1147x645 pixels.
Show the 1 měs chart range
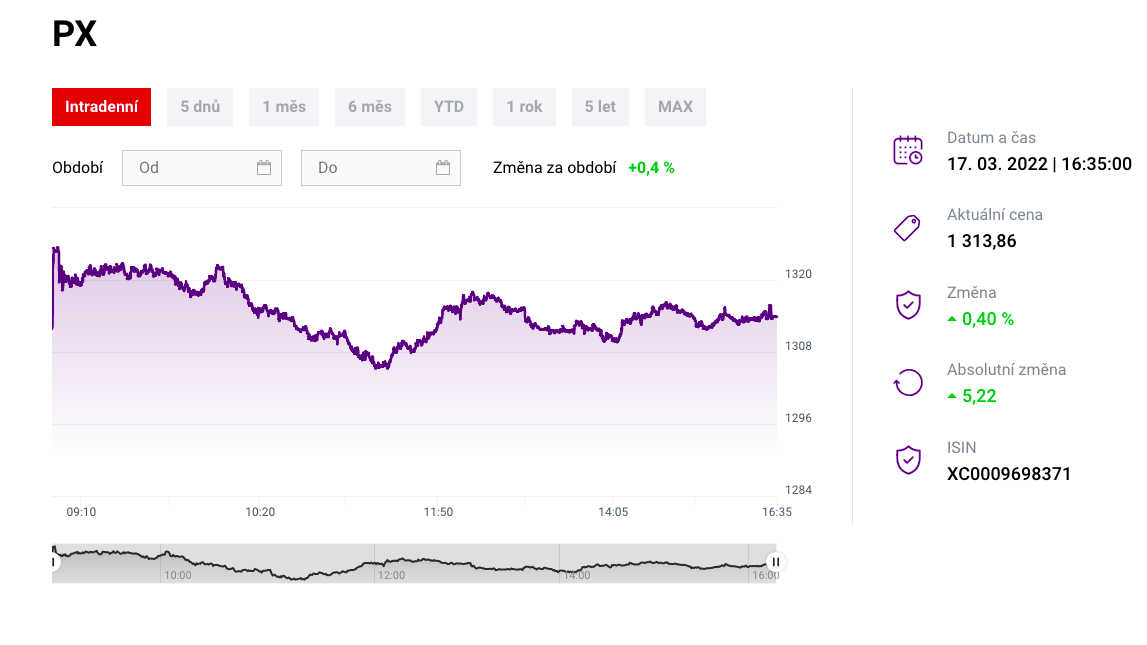[x=284, y=107]
